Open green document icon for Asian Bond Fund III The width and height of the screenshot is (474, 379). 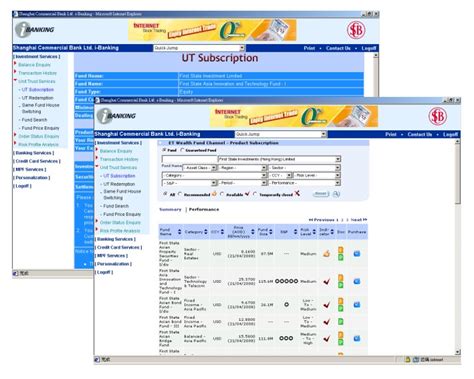[341, 322]
